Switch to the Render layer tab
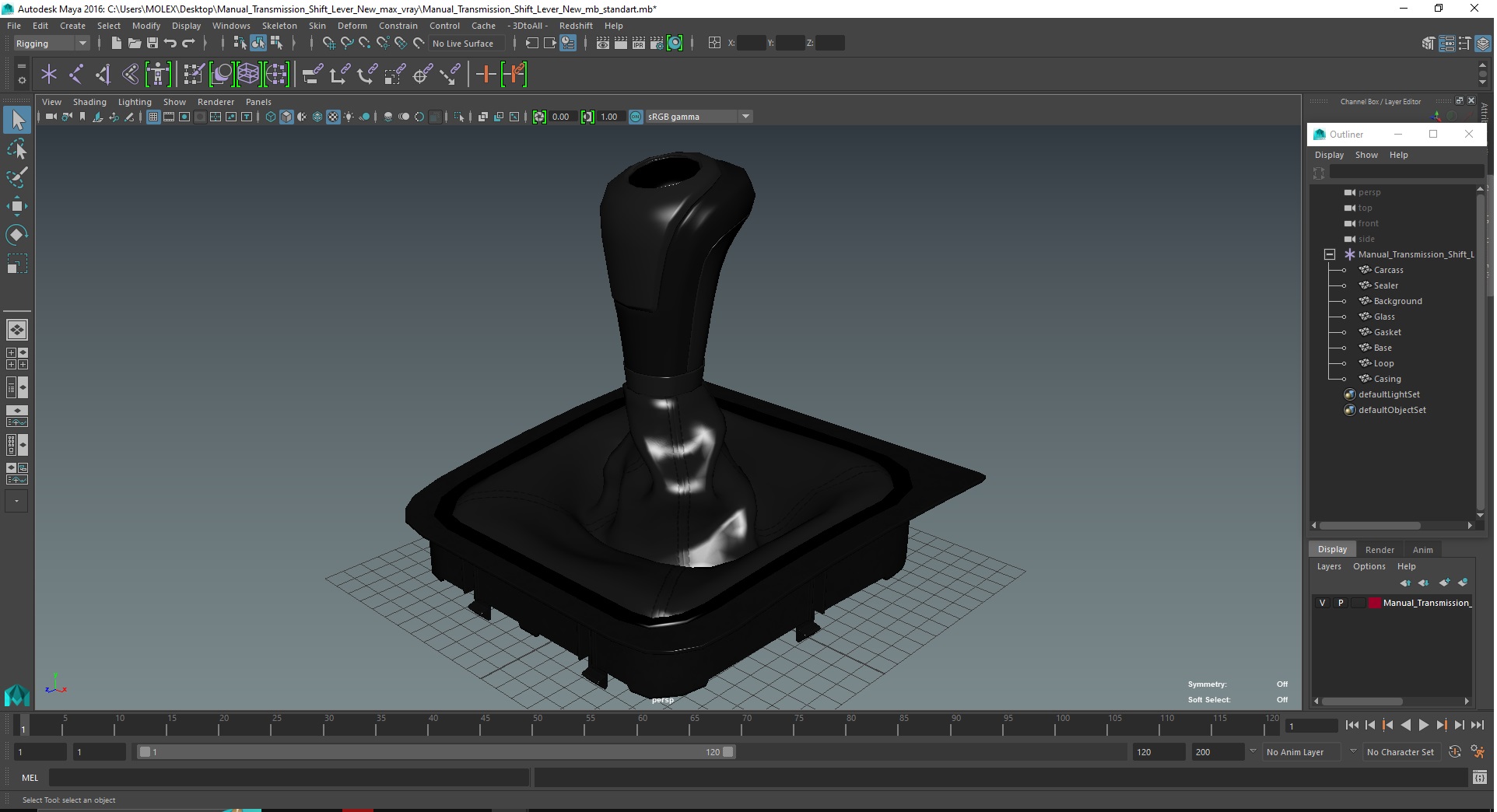Image resolution: width=1497 pixels, height=812 pixels. pos(1380,550)
